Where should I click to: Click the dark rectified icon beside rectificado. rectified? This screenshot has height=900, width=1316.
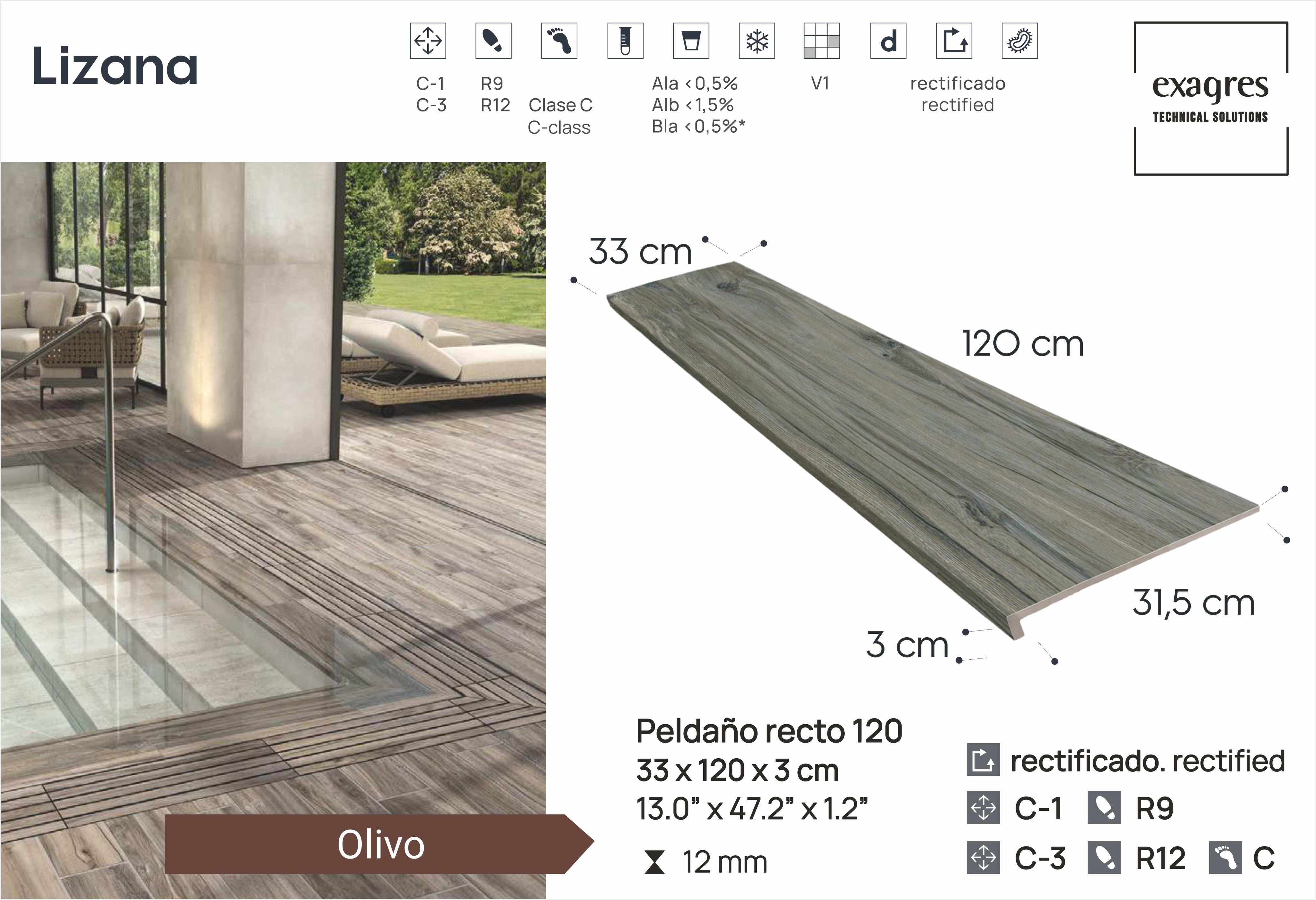(983, 760)
